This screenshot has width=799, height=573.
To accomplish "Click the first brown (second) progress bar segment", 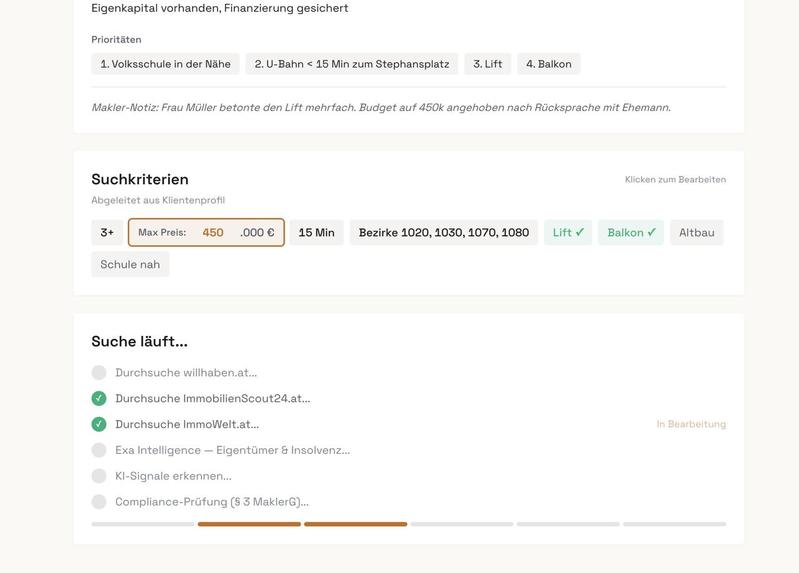I will pos(249,524).
